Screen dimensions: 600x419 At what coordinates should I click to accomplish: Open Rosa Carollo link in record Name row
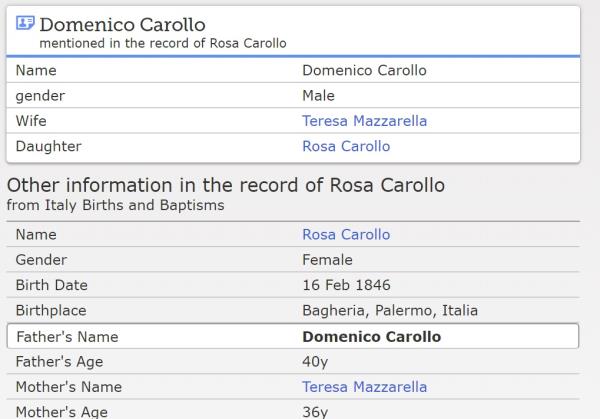(346, 235)
